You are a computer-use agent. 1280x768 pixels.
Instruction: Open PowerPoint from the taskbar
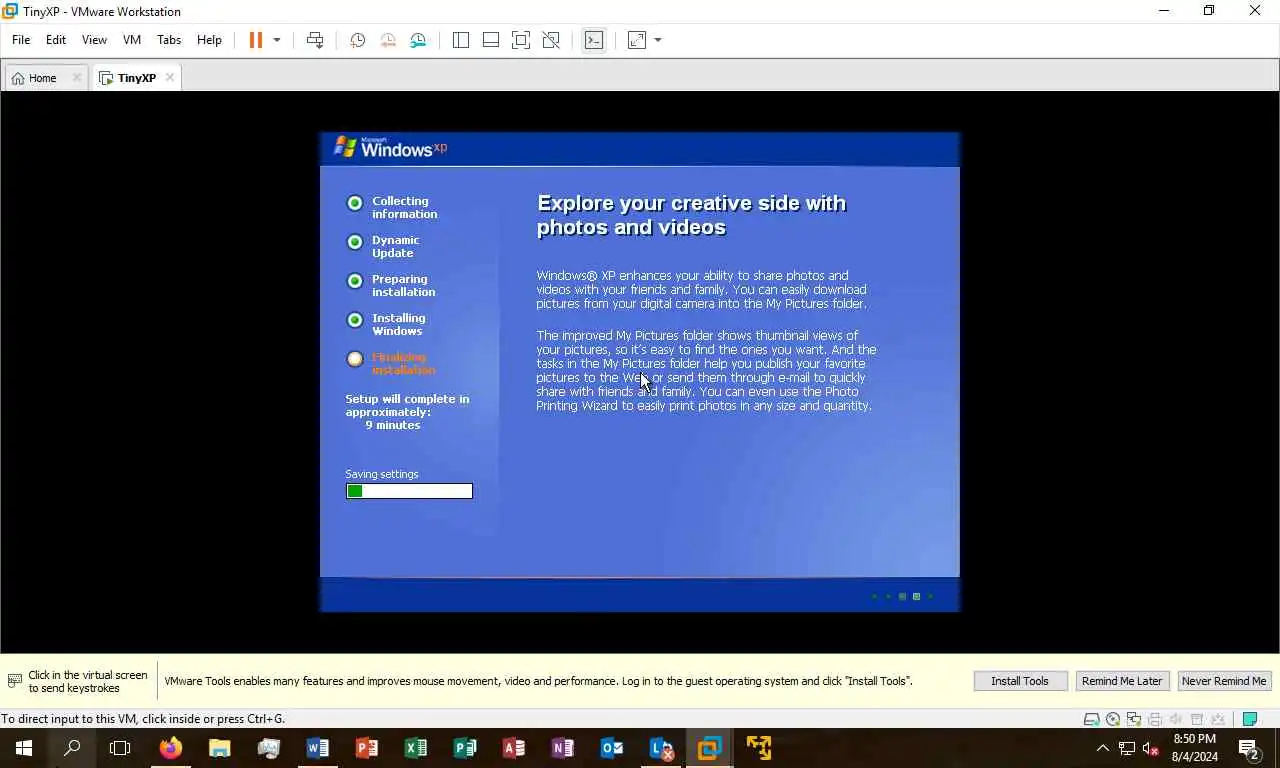click(x=367, y=748)
